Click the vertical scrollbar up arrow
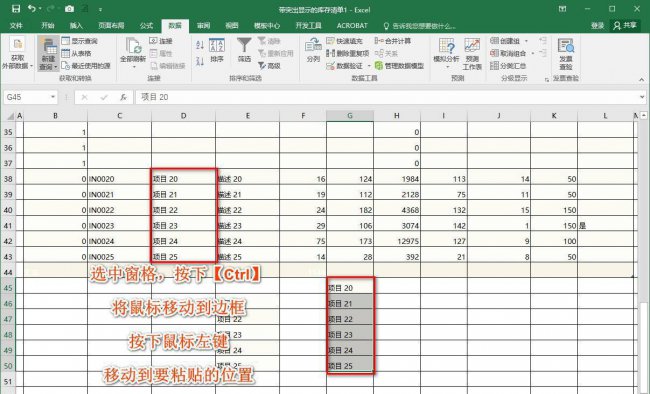Screen dimensions: 650x394 (644, 116)
